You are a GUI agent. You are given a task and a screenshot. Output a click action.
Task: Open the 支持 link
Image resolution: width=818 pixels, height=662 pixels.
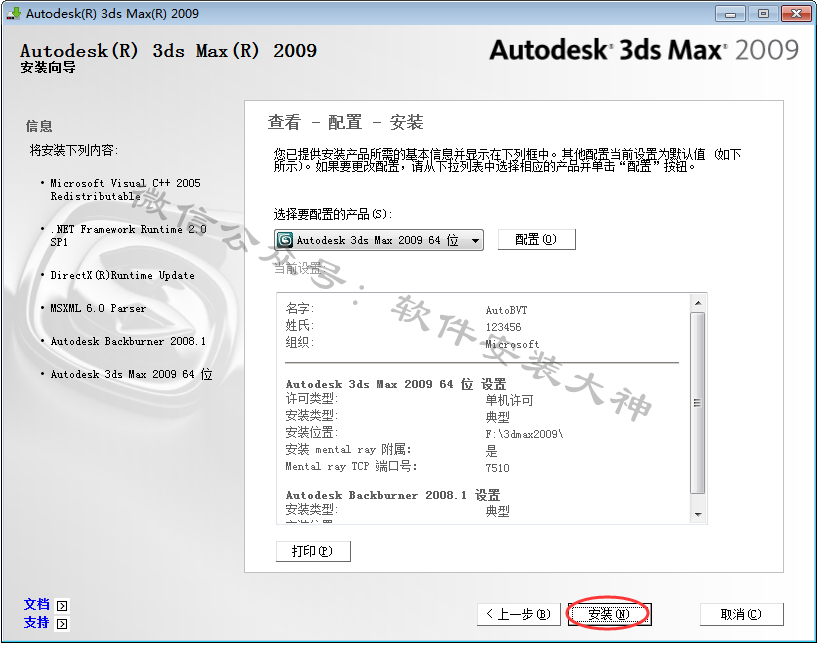37,622
